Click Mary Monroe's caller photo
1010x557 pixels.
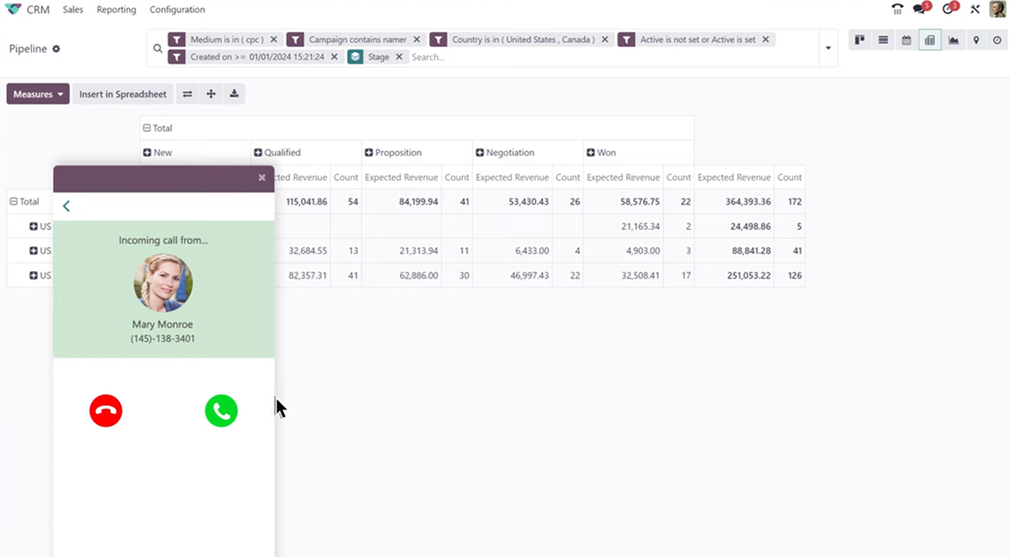tap(163, 283)
